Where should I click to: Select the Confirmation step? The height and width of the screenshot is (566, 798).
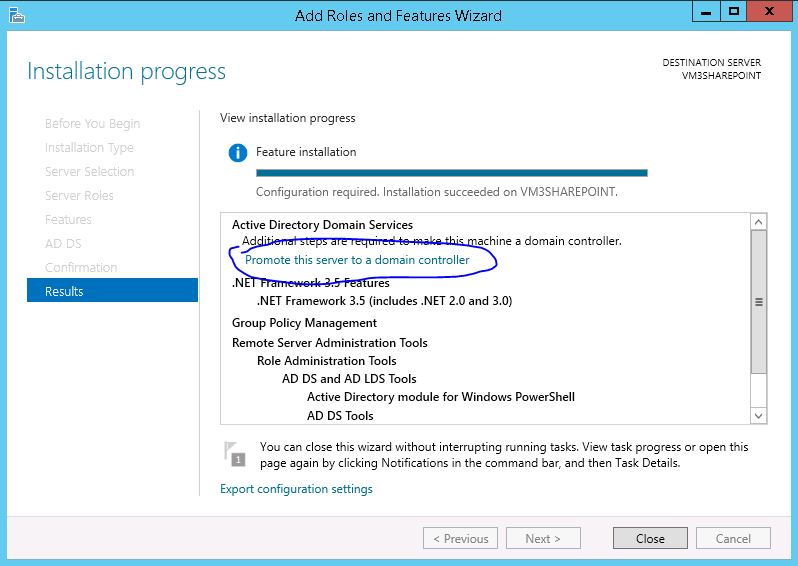[x=81, y=267]
